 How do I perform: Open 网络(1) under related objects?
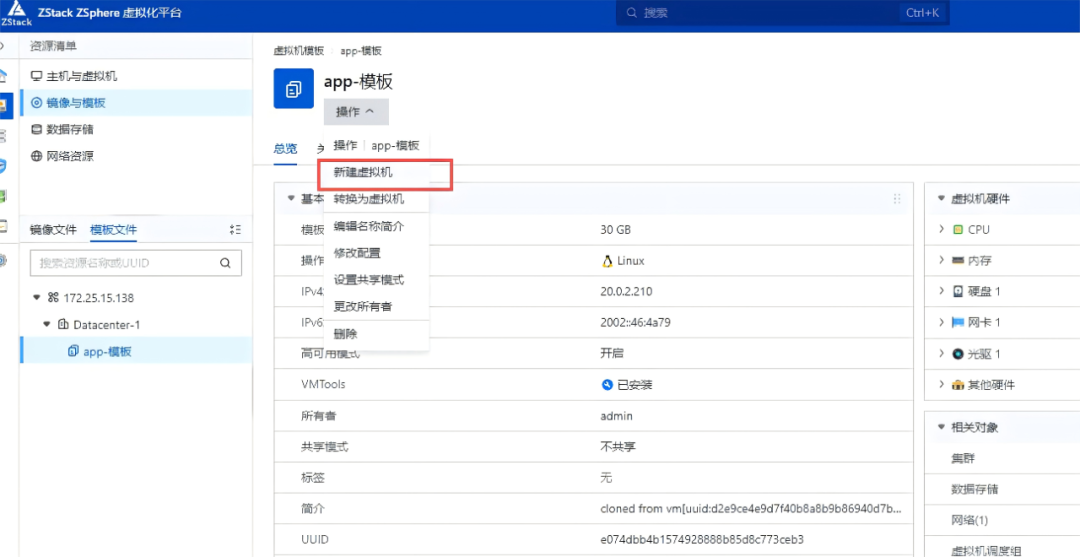971,521
